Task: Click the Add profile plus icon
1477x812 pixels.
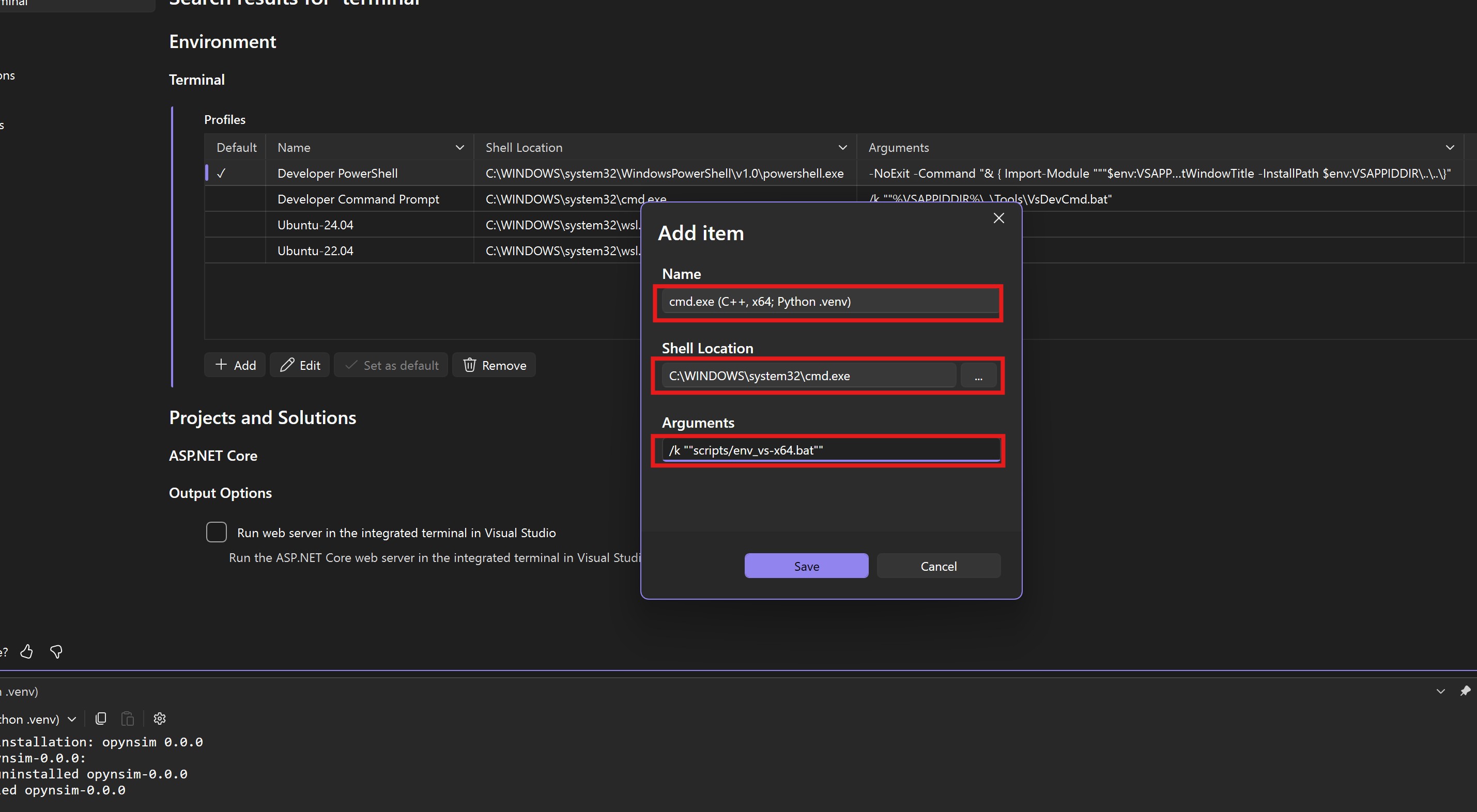Action: (x=221, y=365)
